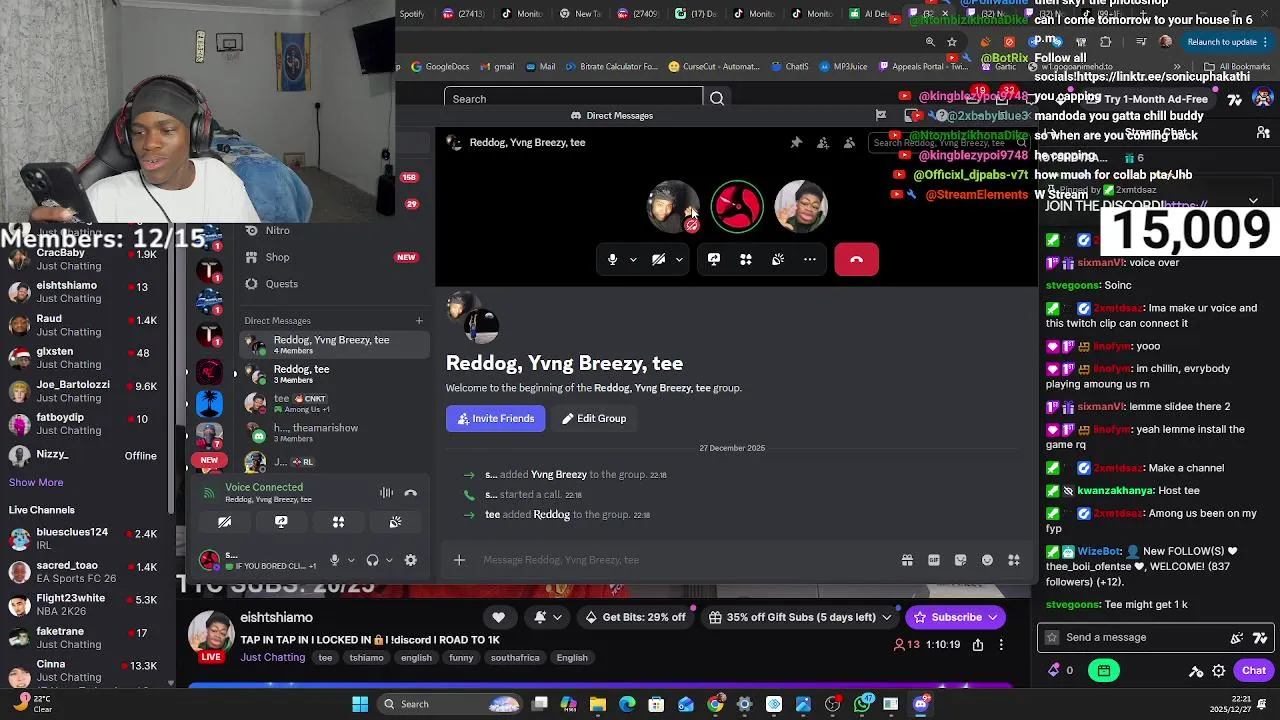Image resolution: width=1280 pixels, height=720 pixels.
Task: Click Send a message chat field
Action: 1140,637
